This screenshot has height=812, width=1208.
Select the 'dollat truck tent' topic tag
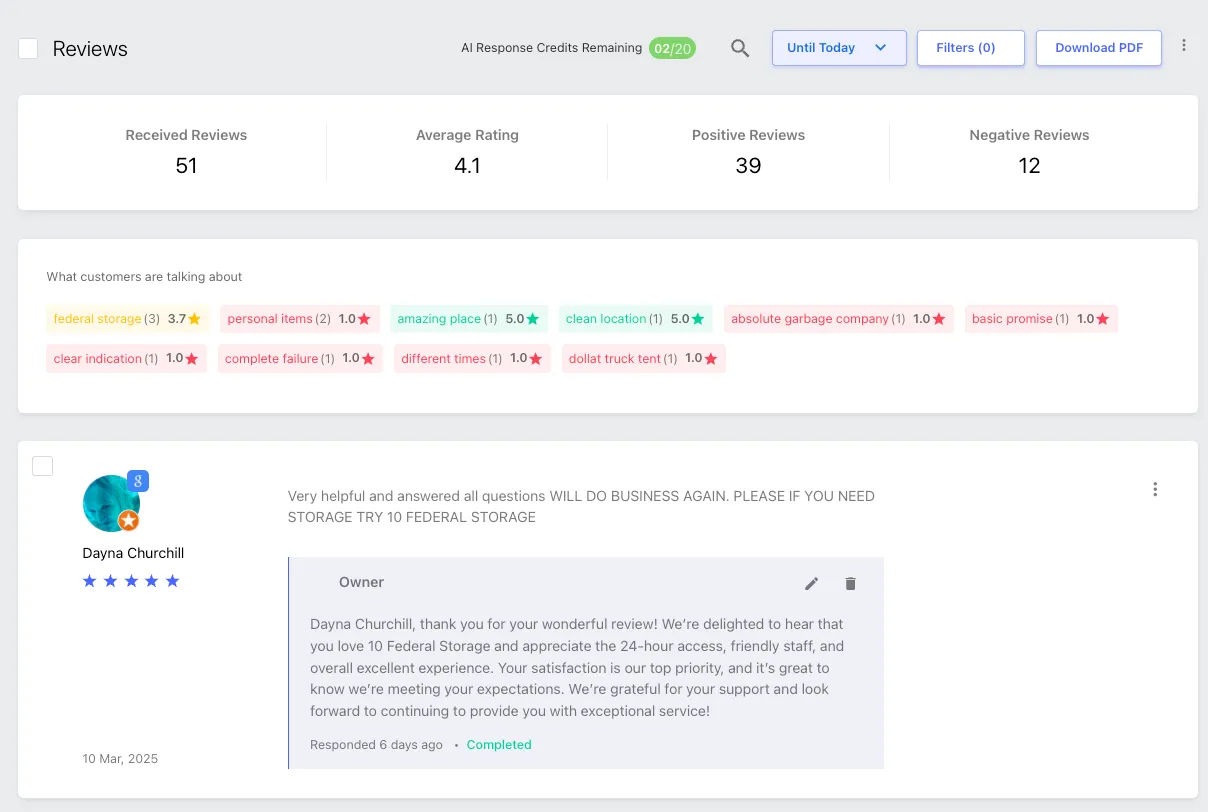(644, 358)
